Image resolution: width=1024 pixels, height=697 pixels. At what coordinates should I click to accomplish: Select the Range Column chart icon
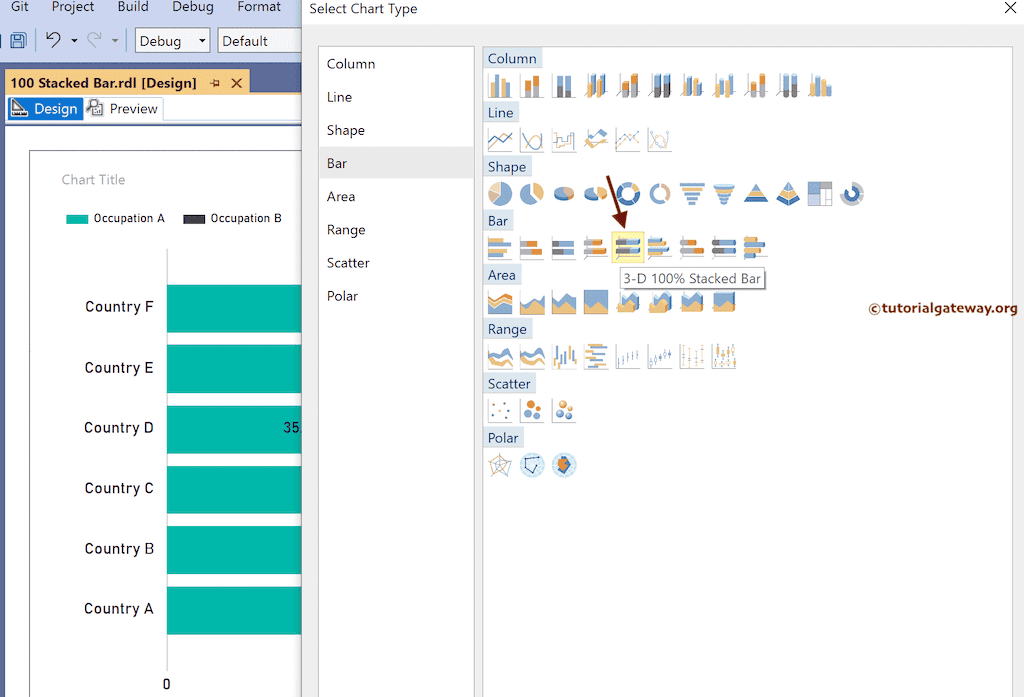click(564, 357)
